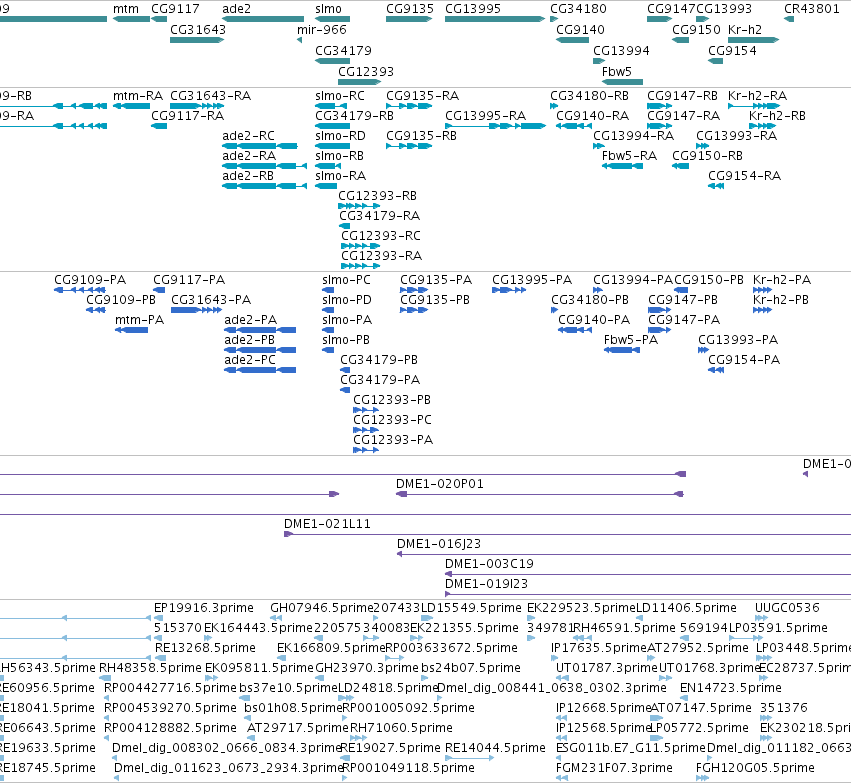The image size is (851, 783).
Task: Click EST RP004128882.5prime
Action: 107,737
